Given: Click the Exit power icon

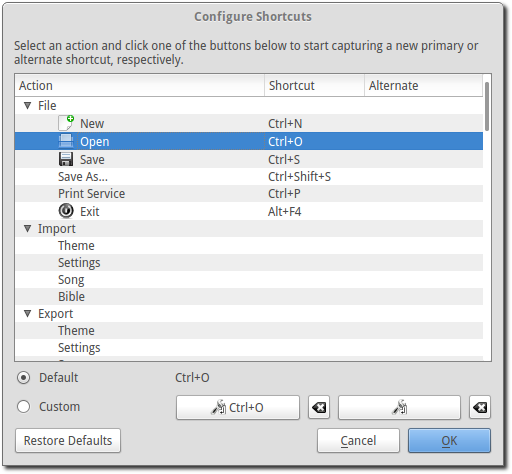Looking at the screenshot, I should click(66, 211).
